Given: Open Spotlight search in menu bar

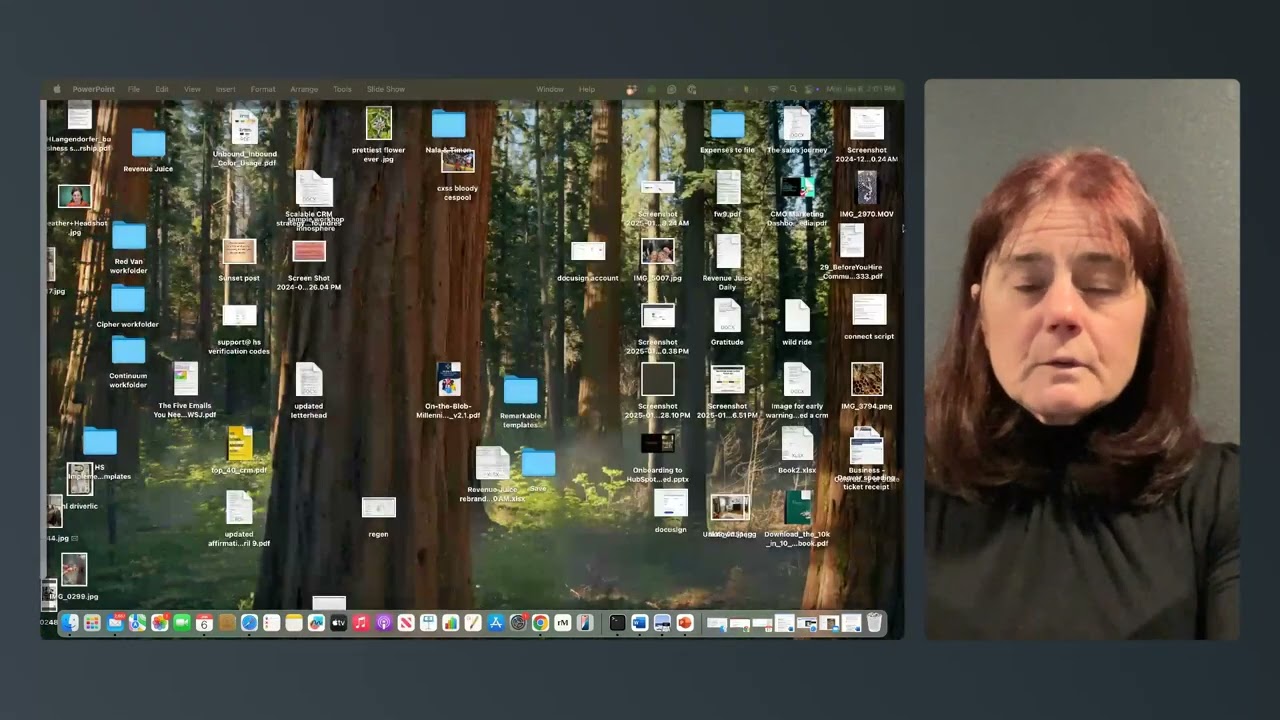Looking at the screenshot, I should coord(793,90).
